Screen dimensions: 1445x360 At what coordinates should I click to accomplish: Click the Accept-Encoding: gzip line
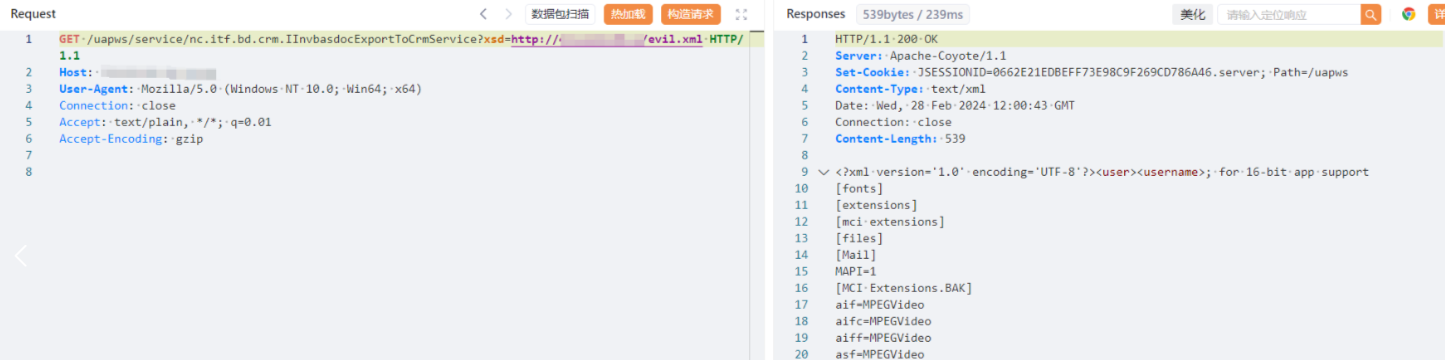131,139
